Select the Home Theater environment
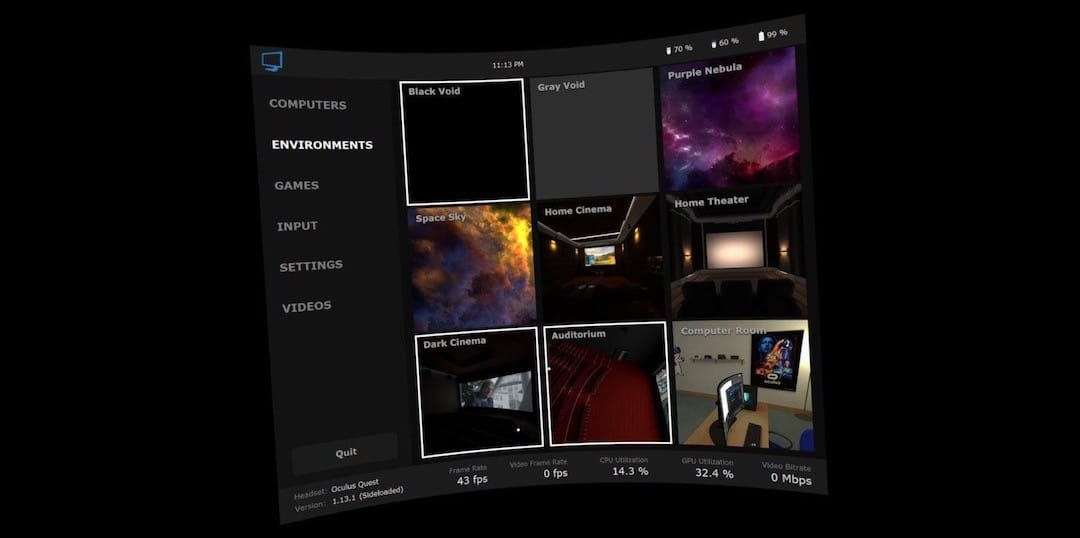Viewport: 1080px width, 538px height. coord(736,252)
